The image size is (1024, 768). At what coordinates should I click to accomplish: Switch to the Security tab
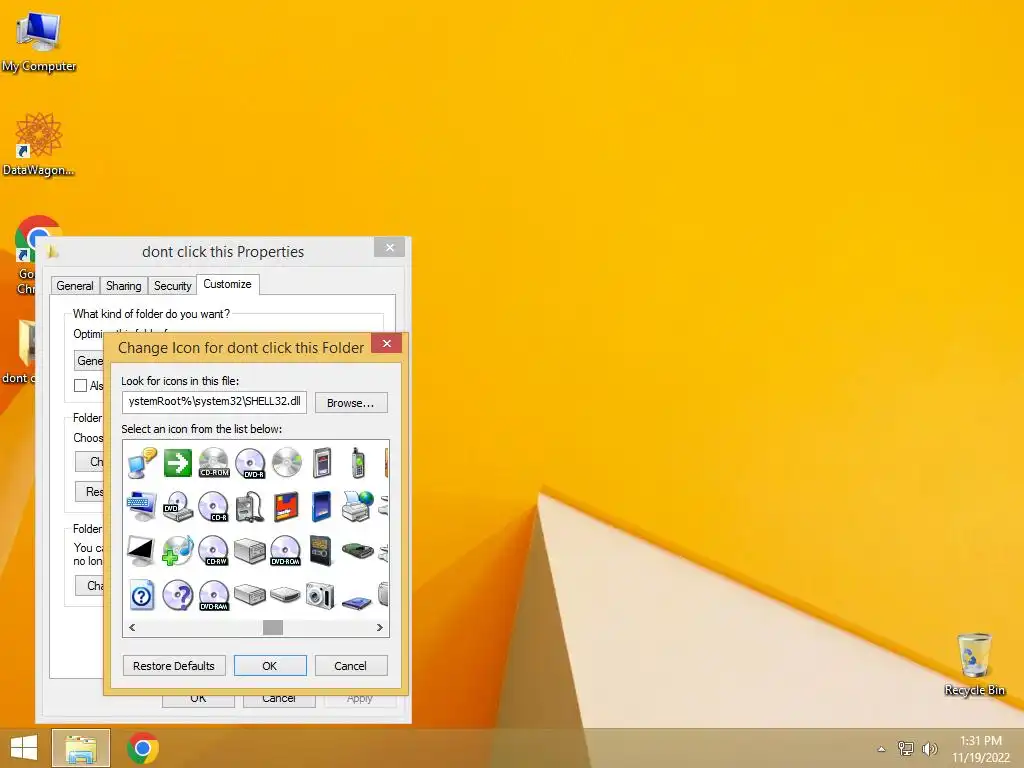[x=172, y=286]
